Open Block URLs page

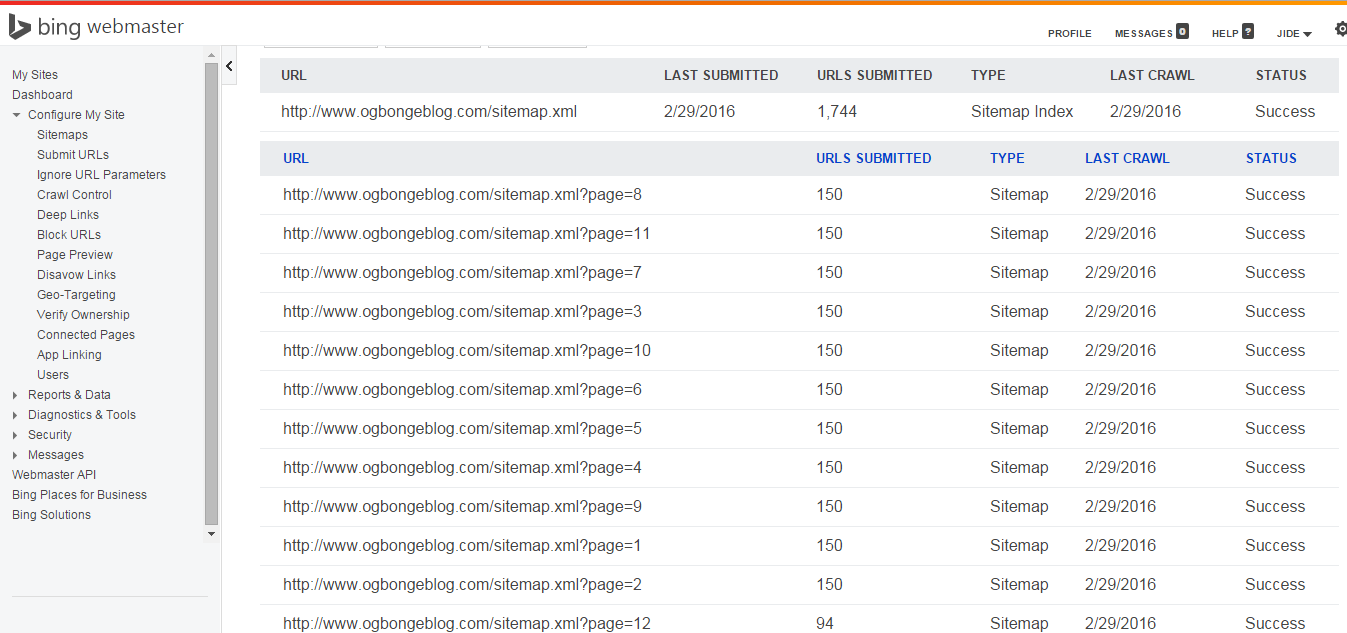point(69,235)
